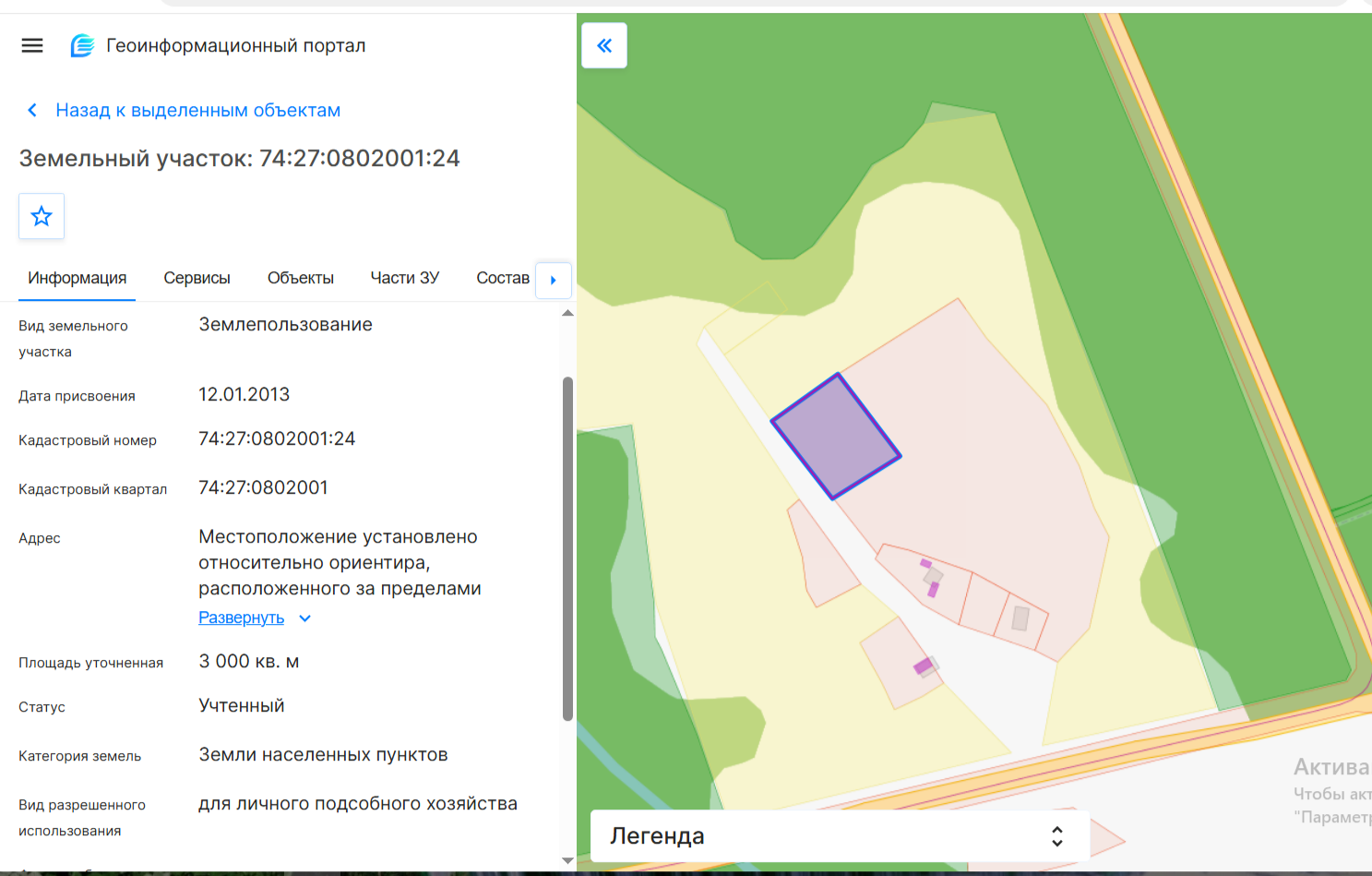Expand the Легенда panel
This screenshot has width=1372, height=876.
point(840,836)
